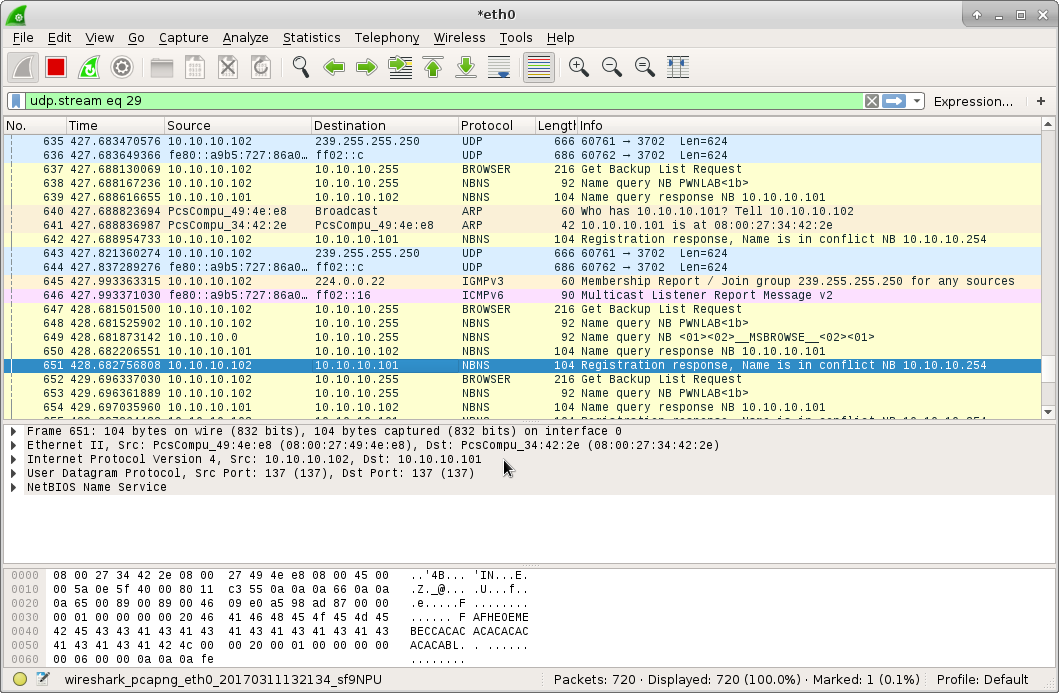Stop the running capture with red square

[x=56, y=68]
